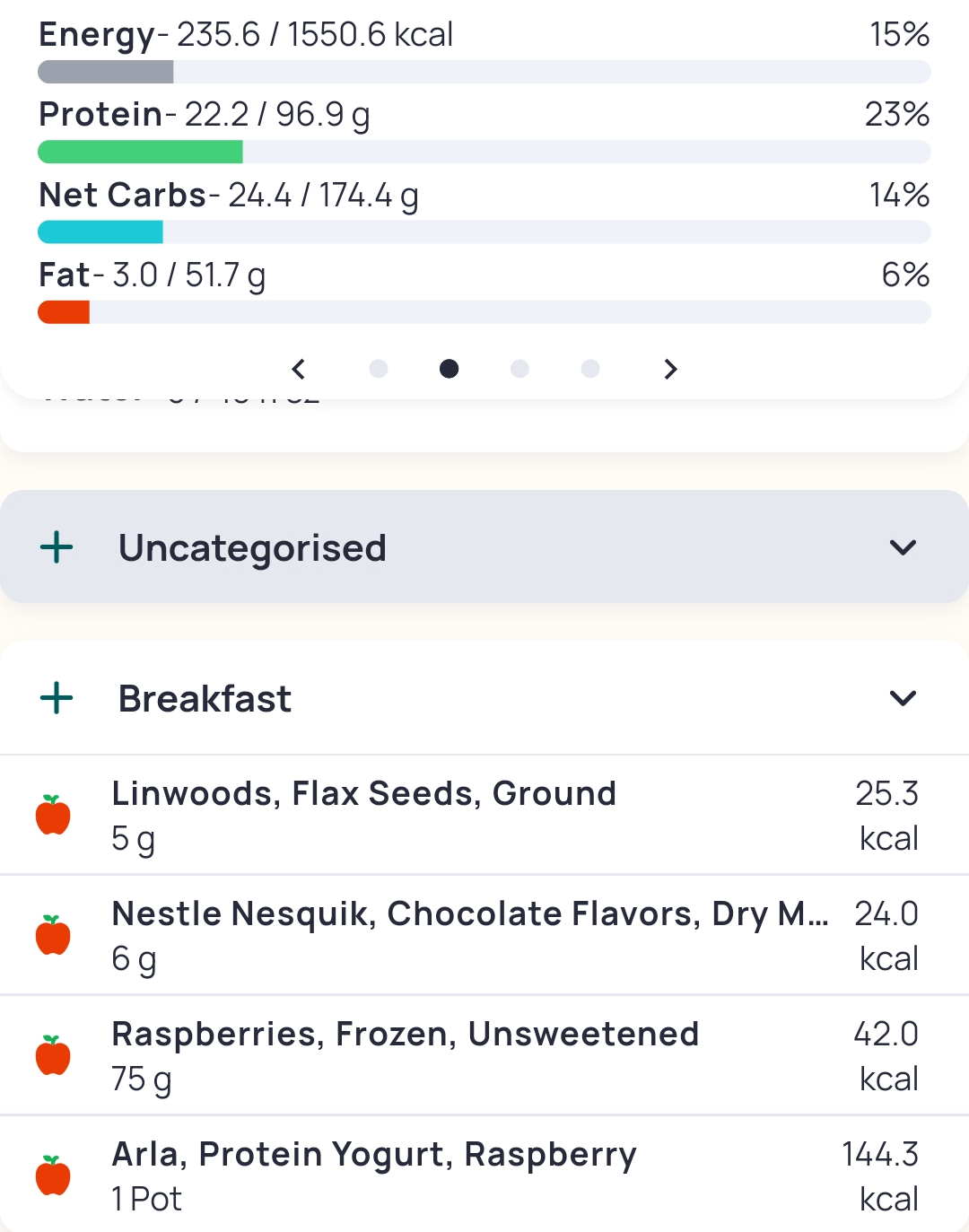
Task: Go to next summary page arrow
Action: click(x=670, y=369)
